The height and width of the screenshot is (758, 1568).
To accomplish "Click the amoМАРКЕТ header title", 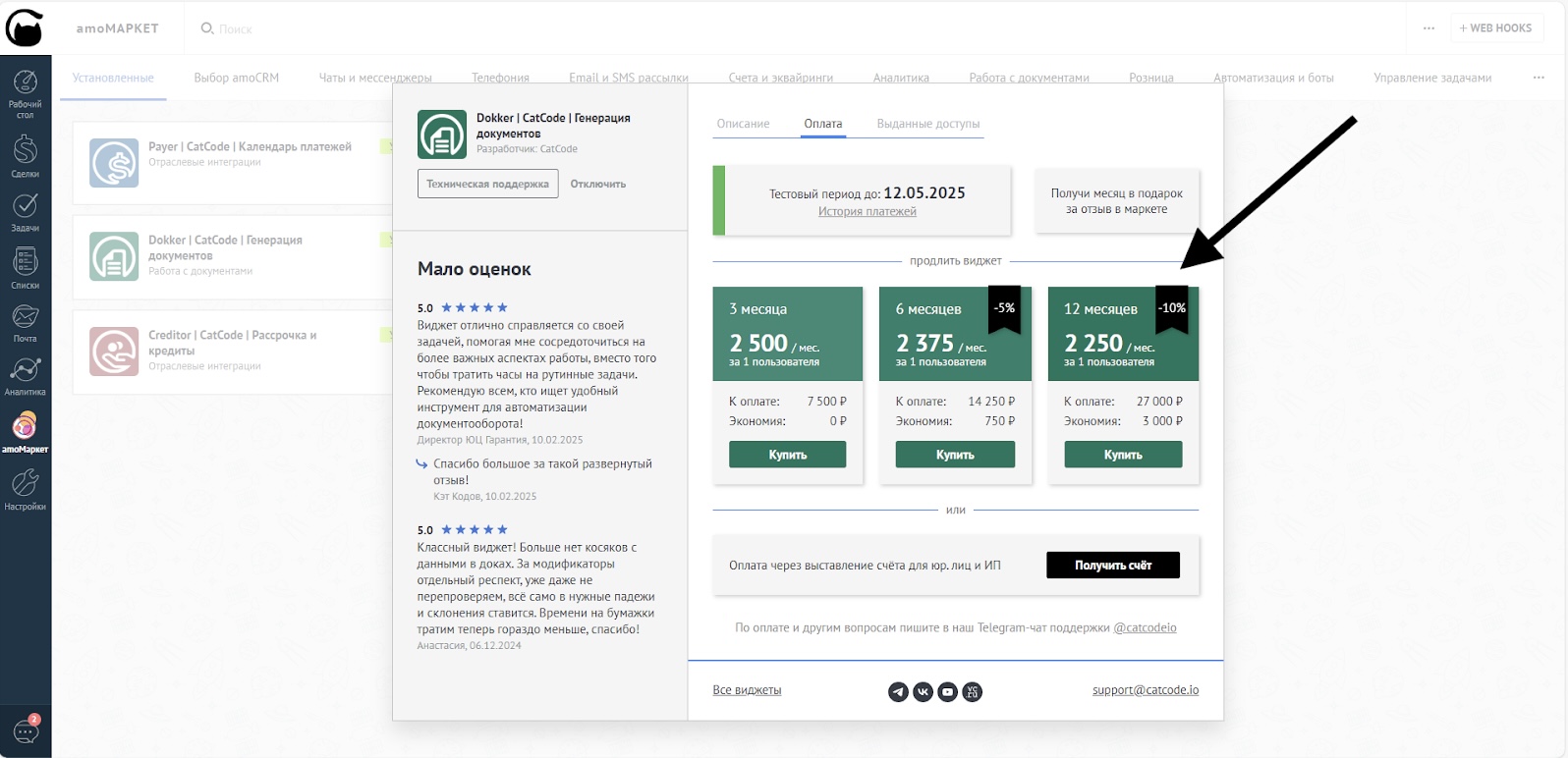I will click(117, 28).
